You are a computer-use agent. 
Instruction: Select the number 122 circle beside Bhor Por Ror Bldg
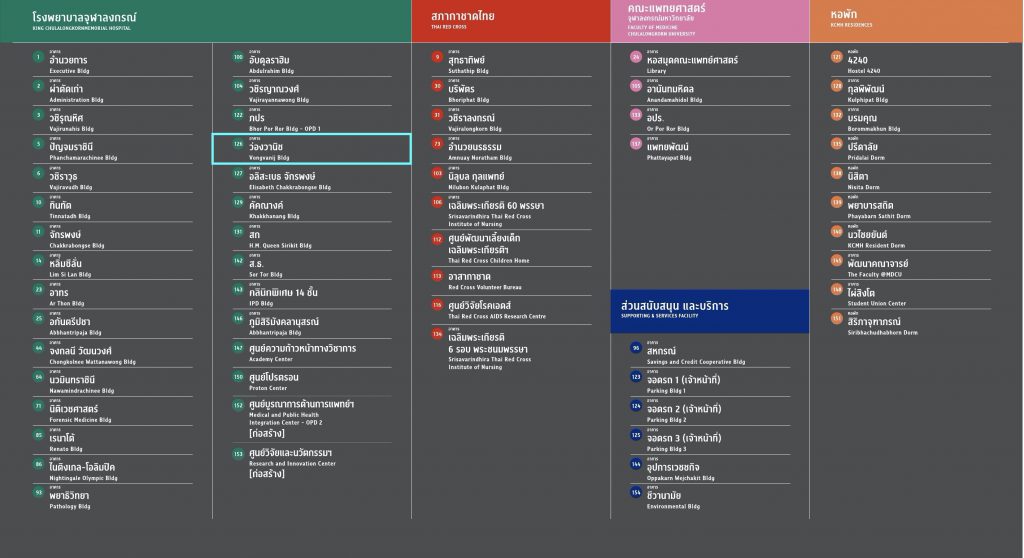point(238,115)
